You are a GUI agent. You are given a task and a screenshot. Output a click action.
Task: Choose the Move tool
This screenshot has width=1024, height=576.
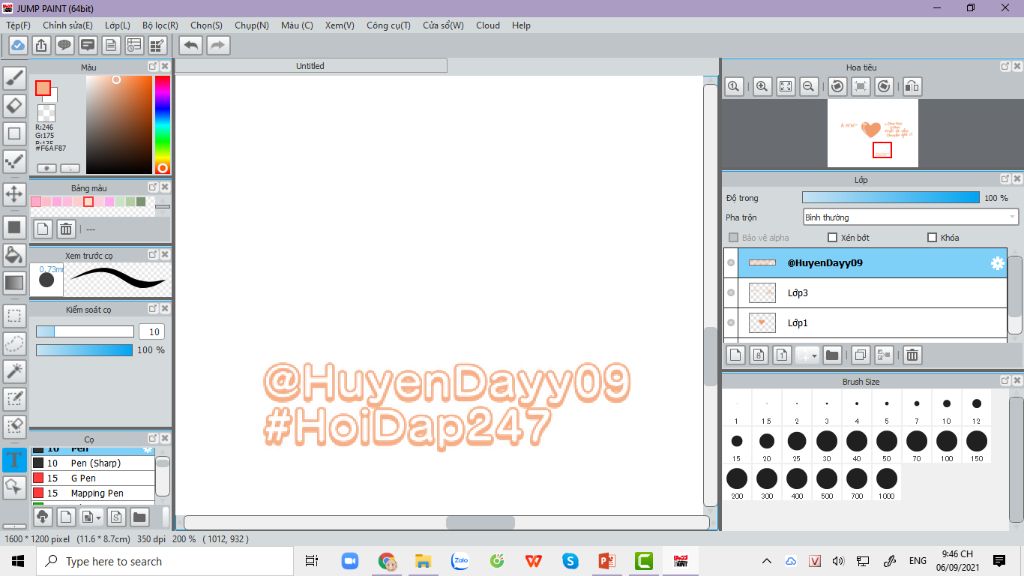pyautogui.click(x=14, y=193)
